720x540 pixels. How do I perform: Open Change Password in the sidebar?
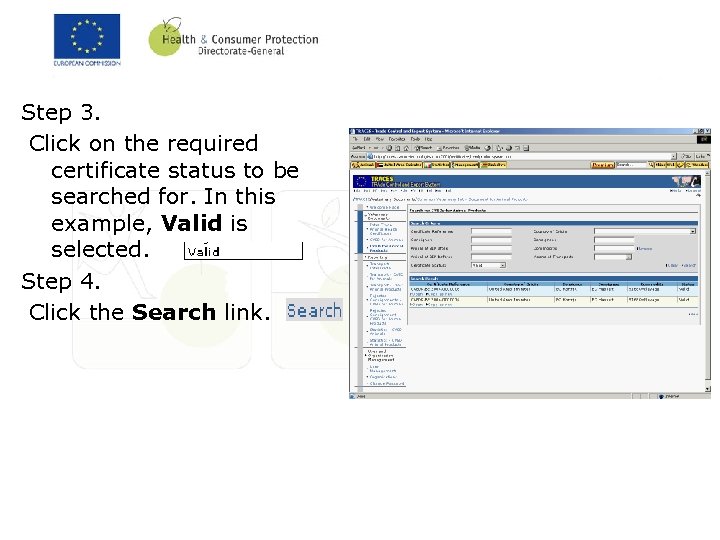(387, 383)
